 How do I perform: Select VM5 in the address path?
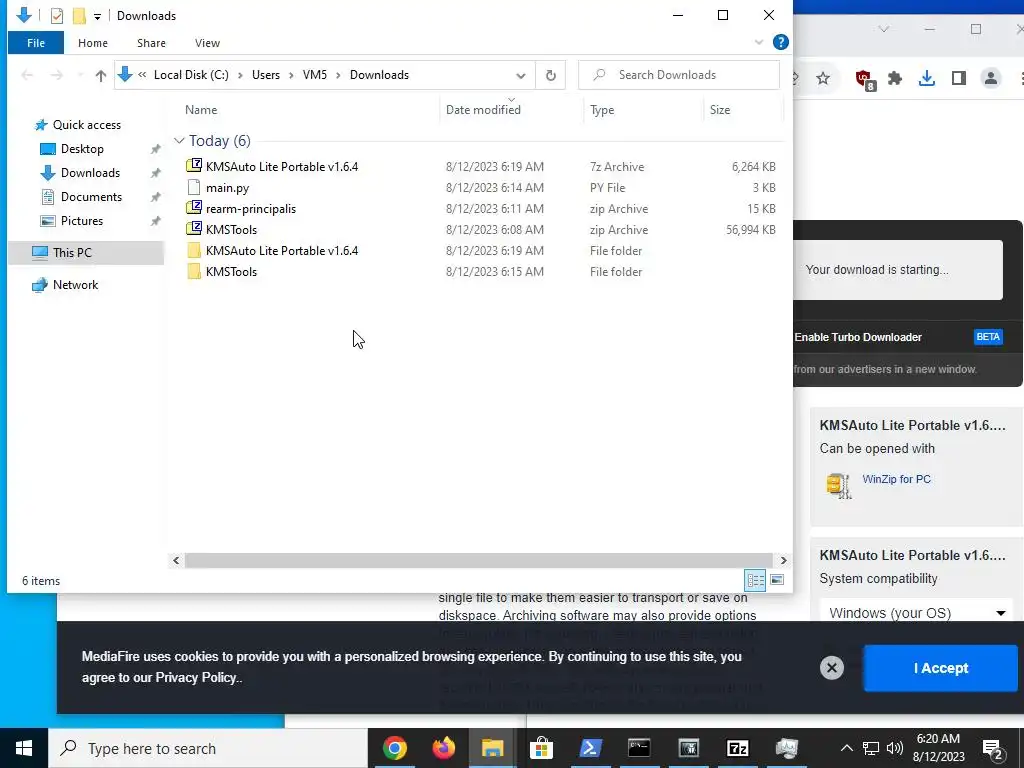point(315,75)
